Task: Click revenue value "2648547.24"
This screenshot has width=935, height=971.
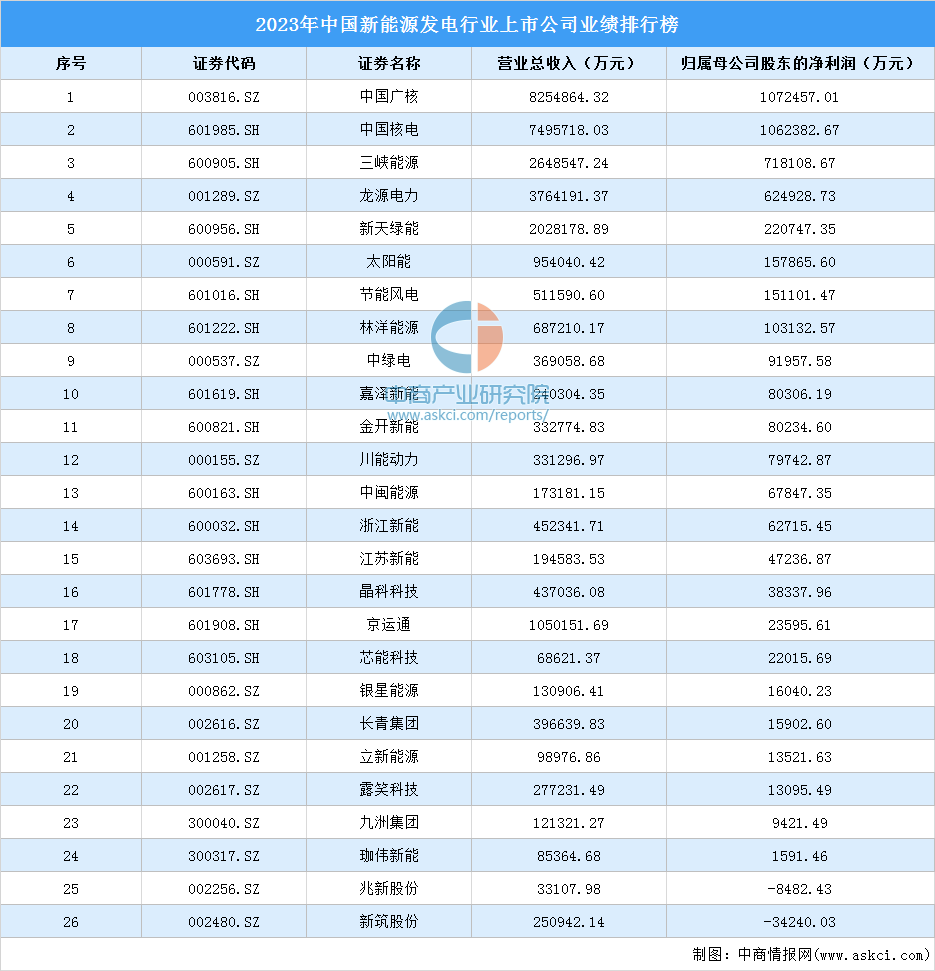Action: click(568, 163)
